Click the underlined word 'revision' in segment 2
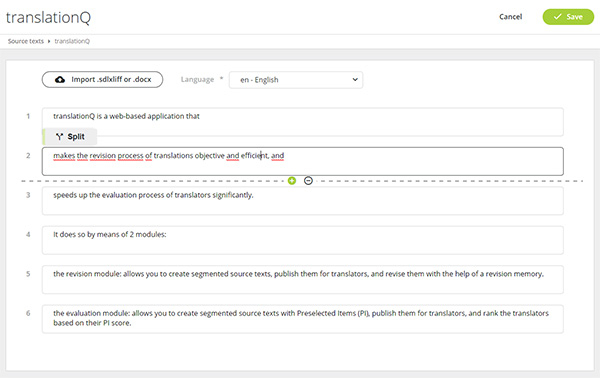This screenshot has width=600, height=378. (x=103, y=156)
